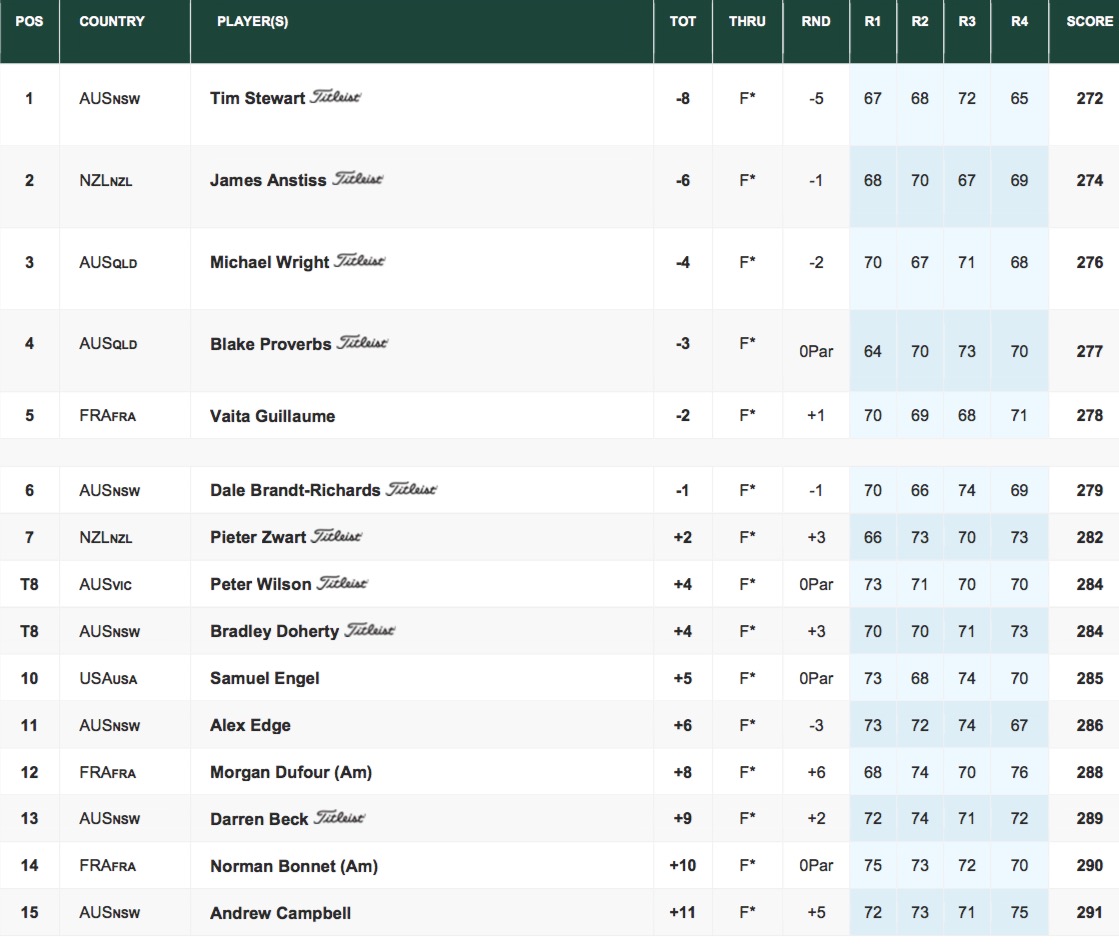
Task: Click the Titleist logo next to Darren Beck
Action: point(339,818)
